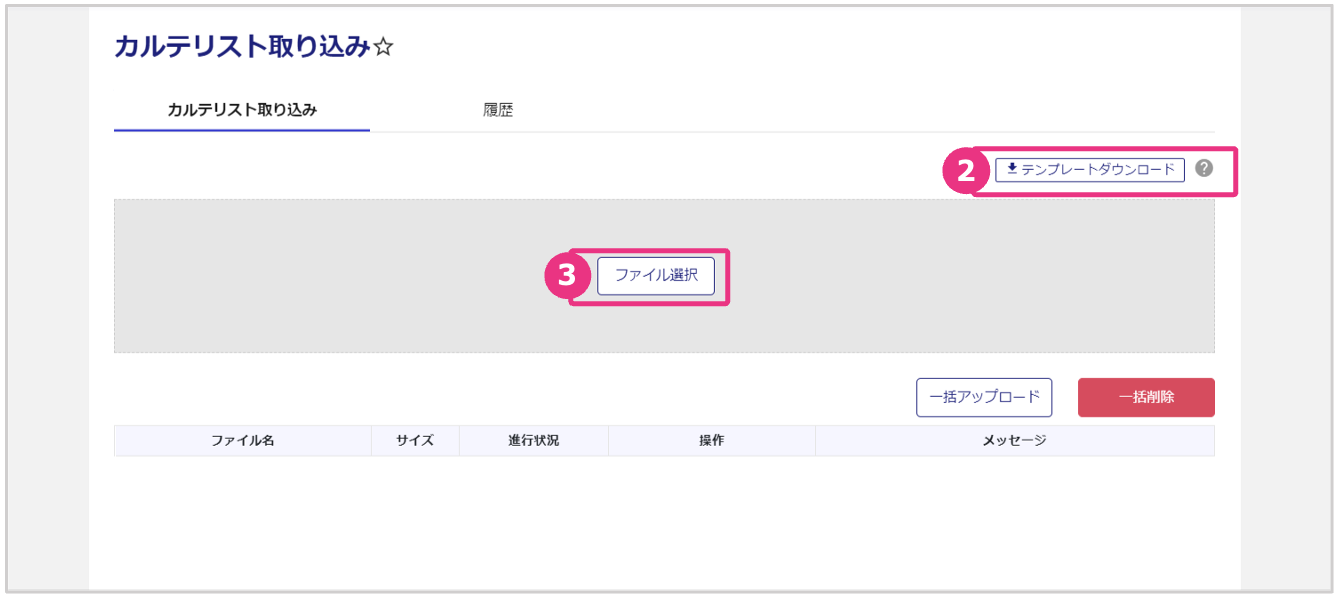Image resolution: width=1338 pixels, height=595 pixels.
Task: Click the blank space right of 履歴 tab
Action: tap(850, 110)
